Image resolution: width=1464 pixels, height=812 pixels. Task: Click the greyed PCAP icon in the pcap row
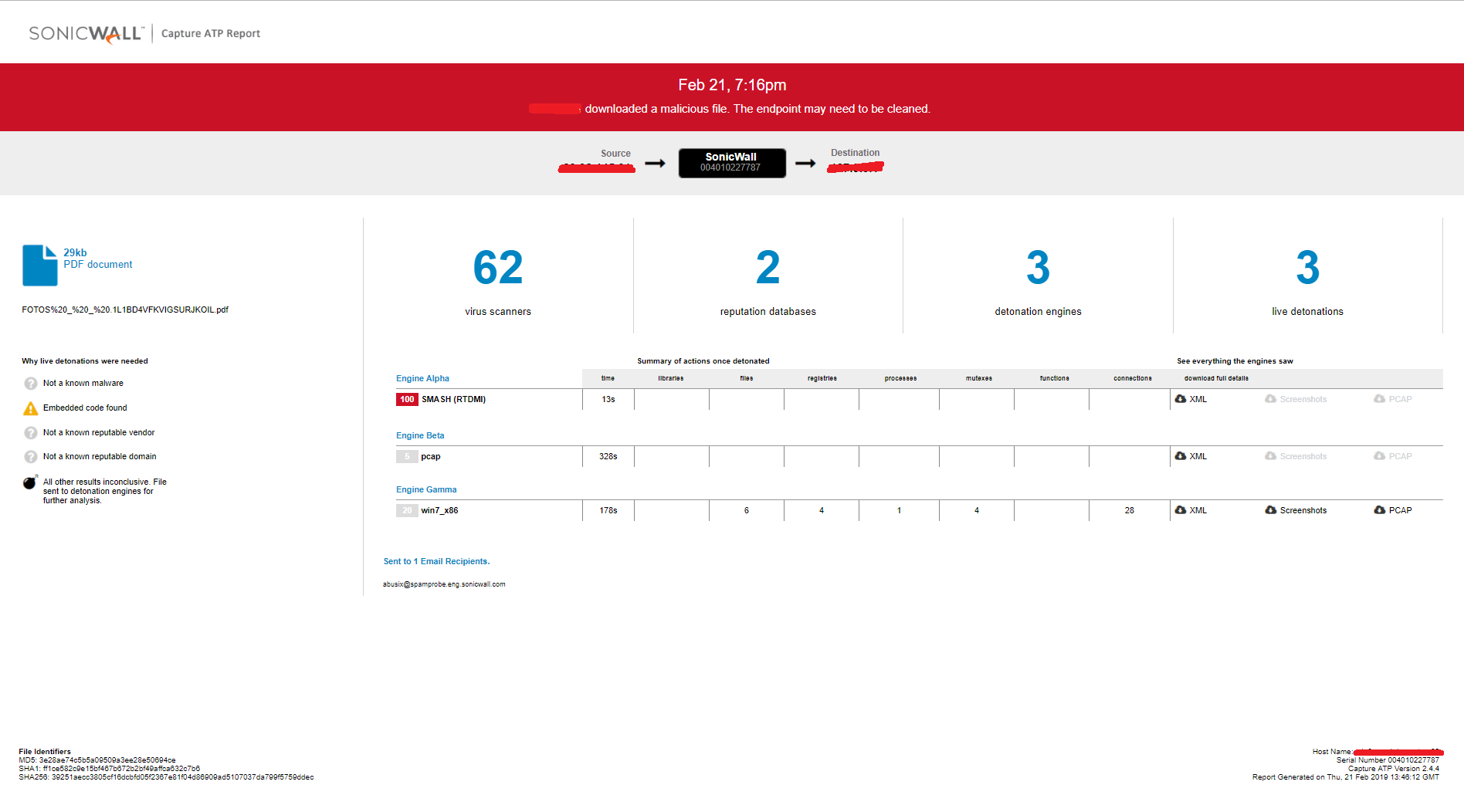tap(1380, 456)
